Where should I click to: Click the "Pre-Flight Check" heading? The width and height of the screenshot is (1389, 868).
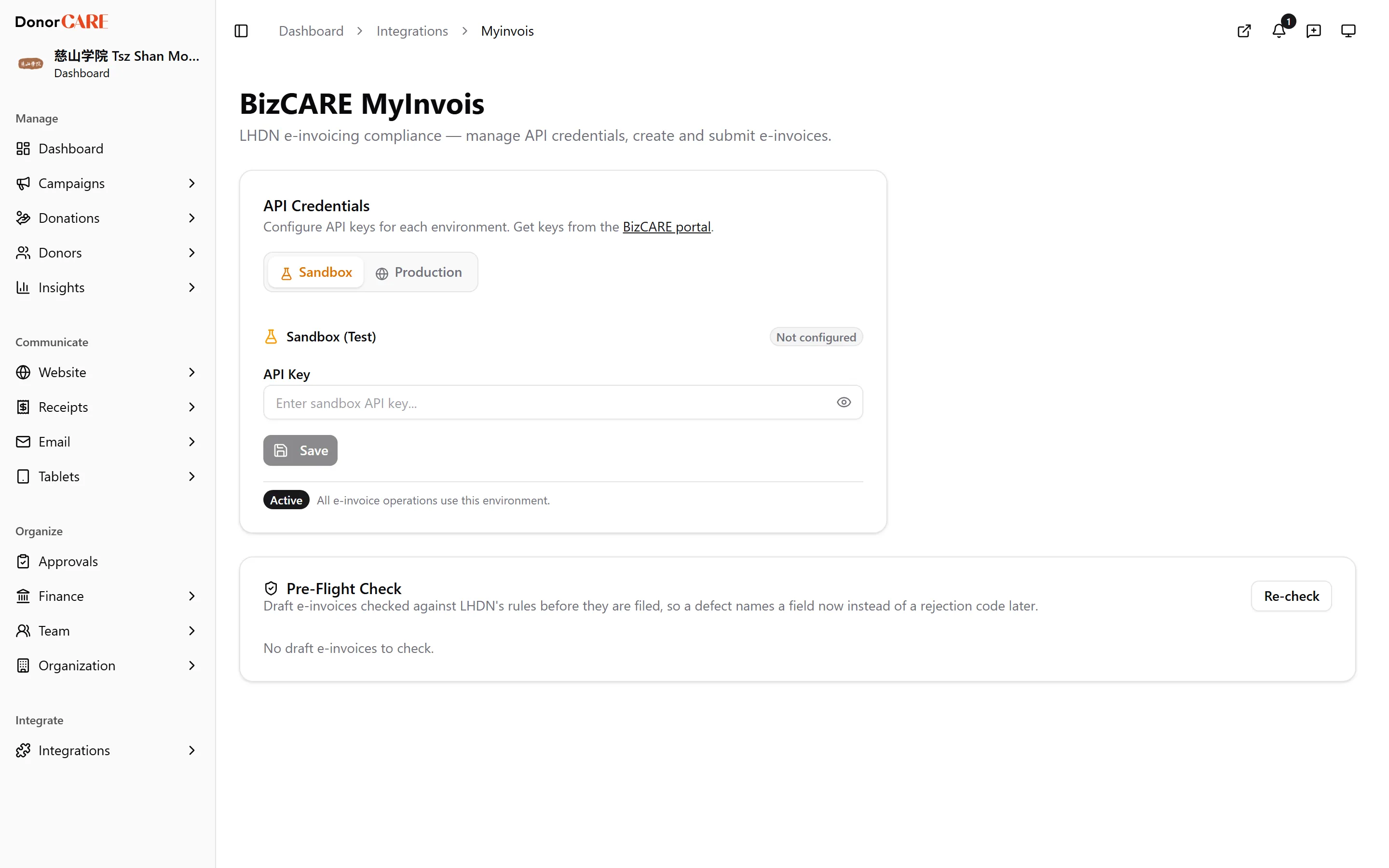(344, 588)
